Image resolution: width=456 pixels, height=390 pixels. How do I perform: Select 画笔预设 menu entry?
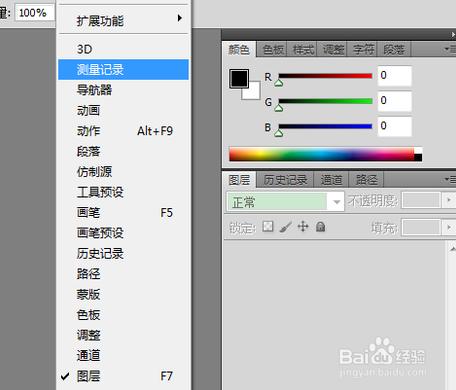click(x=123, y=233)
